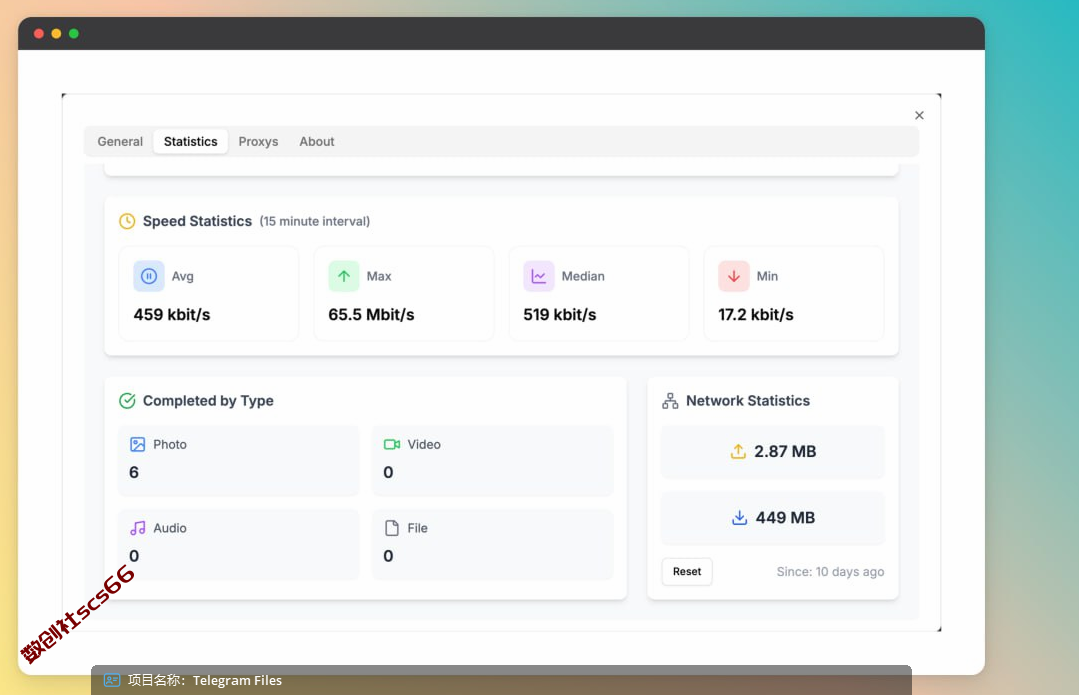Click the Speed Statistics heading
1079x695 pixels.
point(197,221)
